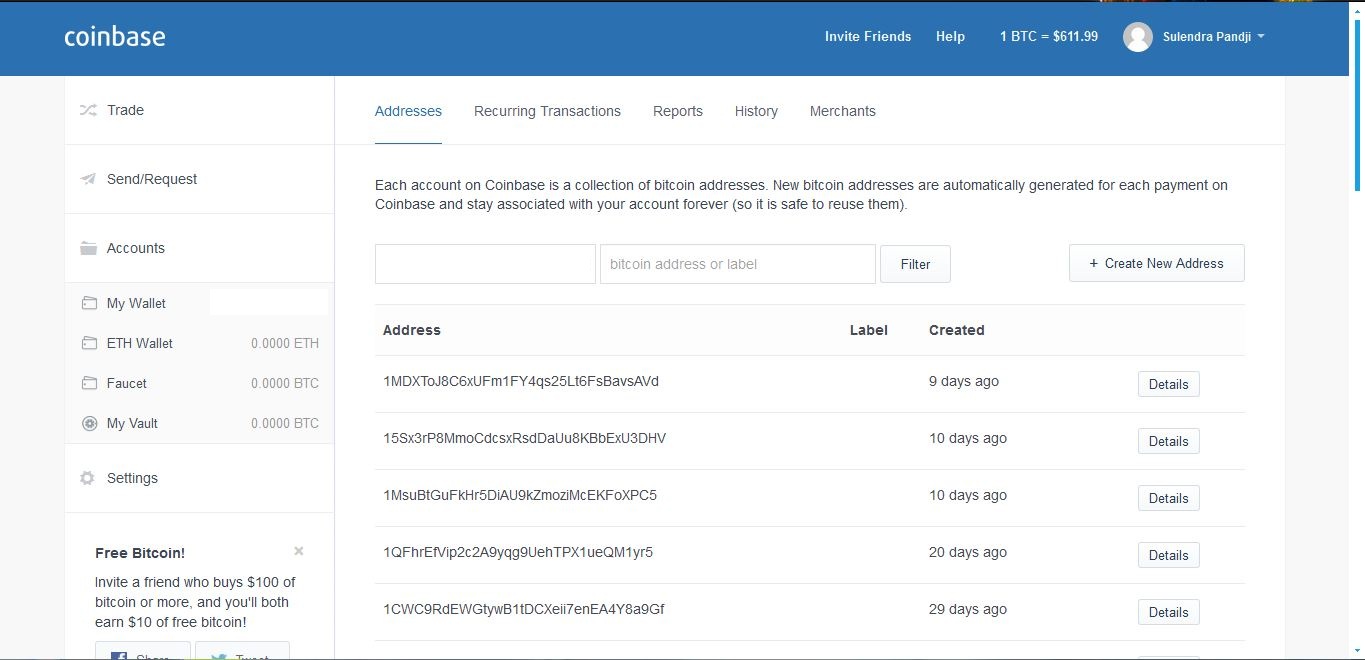Show Details for address 1MsuBtGuFkHr5DiAU9kZmoziMcEKFoXPC5
This screenshot has height=660, width=1365.
[x=1168, y=498]
